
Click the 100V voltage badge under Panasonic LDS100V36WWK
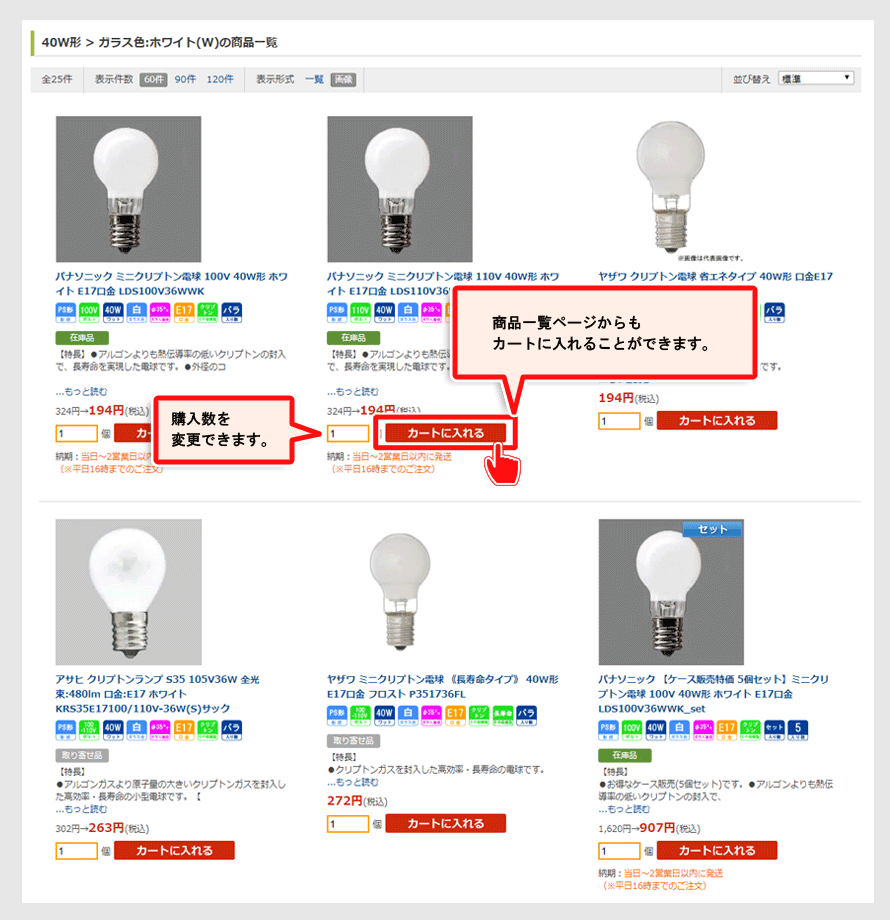pyautogui.click(x=89, y=312)
